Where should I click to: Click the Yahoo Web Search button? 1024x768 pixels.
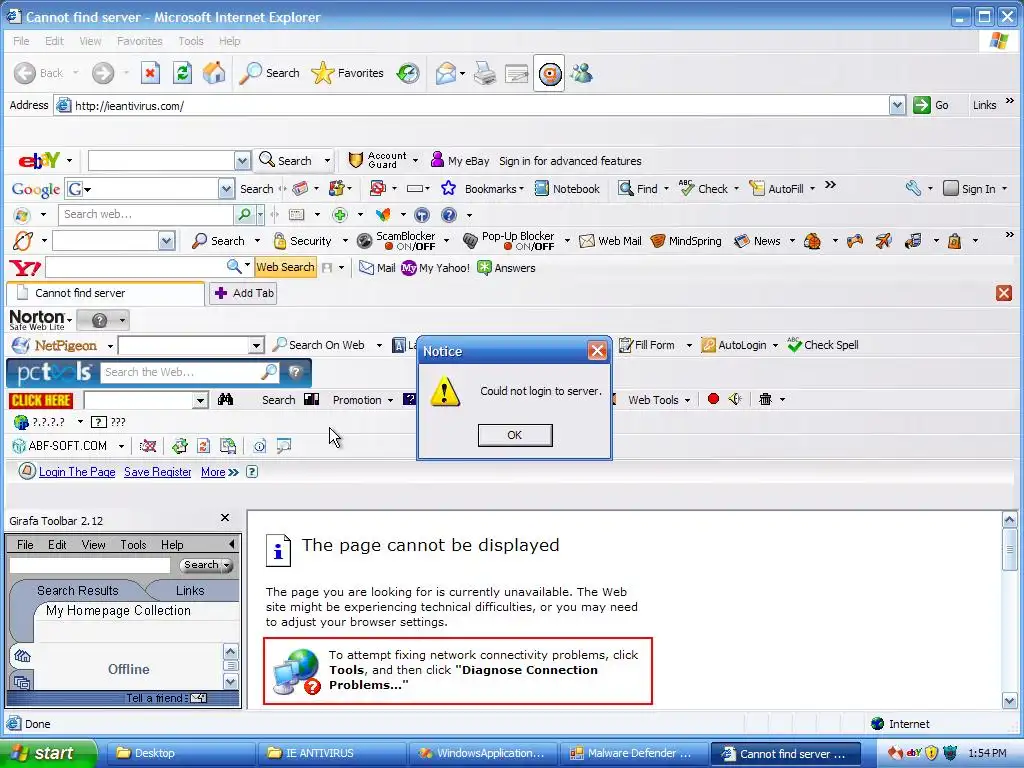[285, 267]
